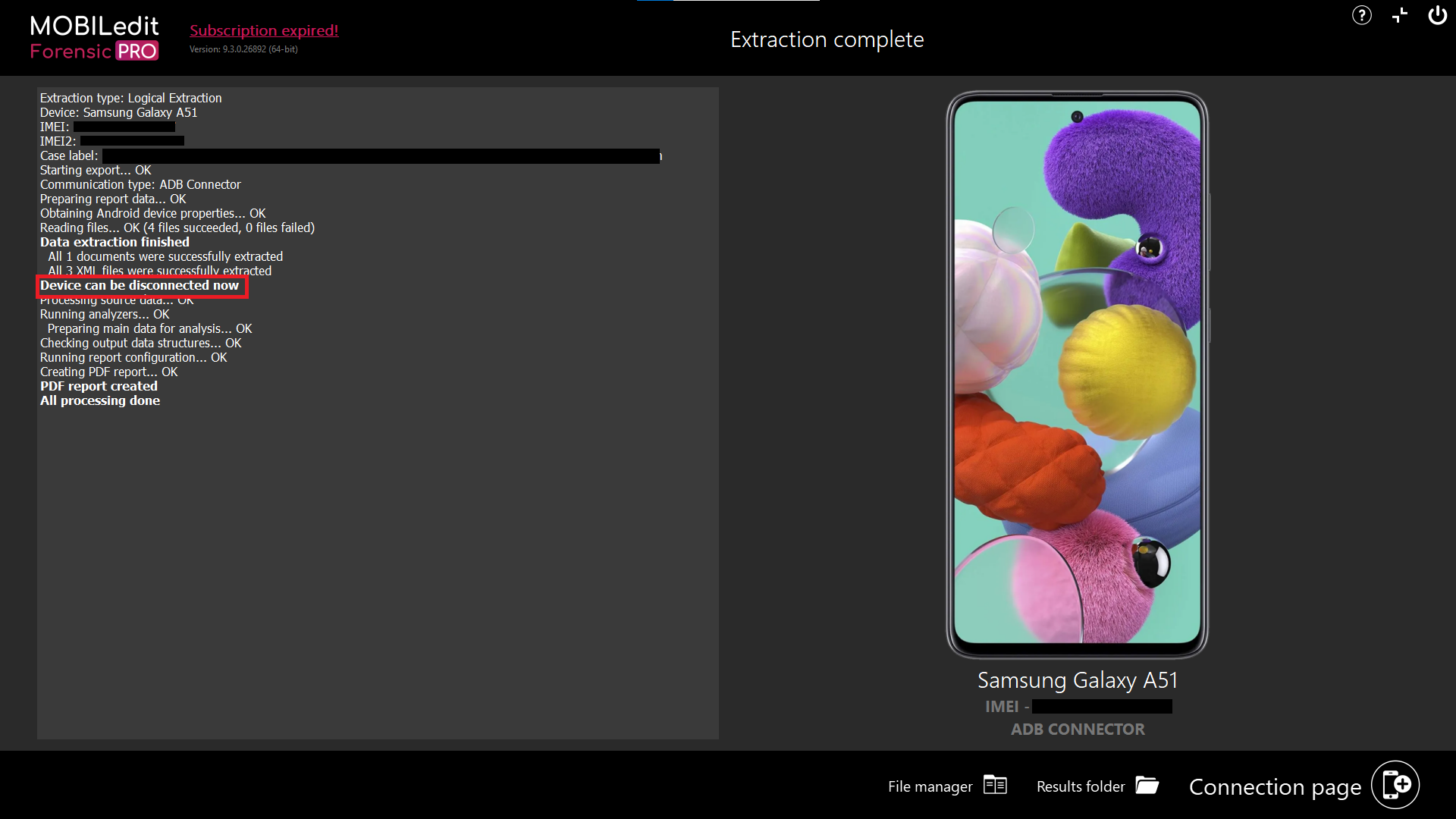
Task: Click the File manager panes icon
Action: click(995, 785)
